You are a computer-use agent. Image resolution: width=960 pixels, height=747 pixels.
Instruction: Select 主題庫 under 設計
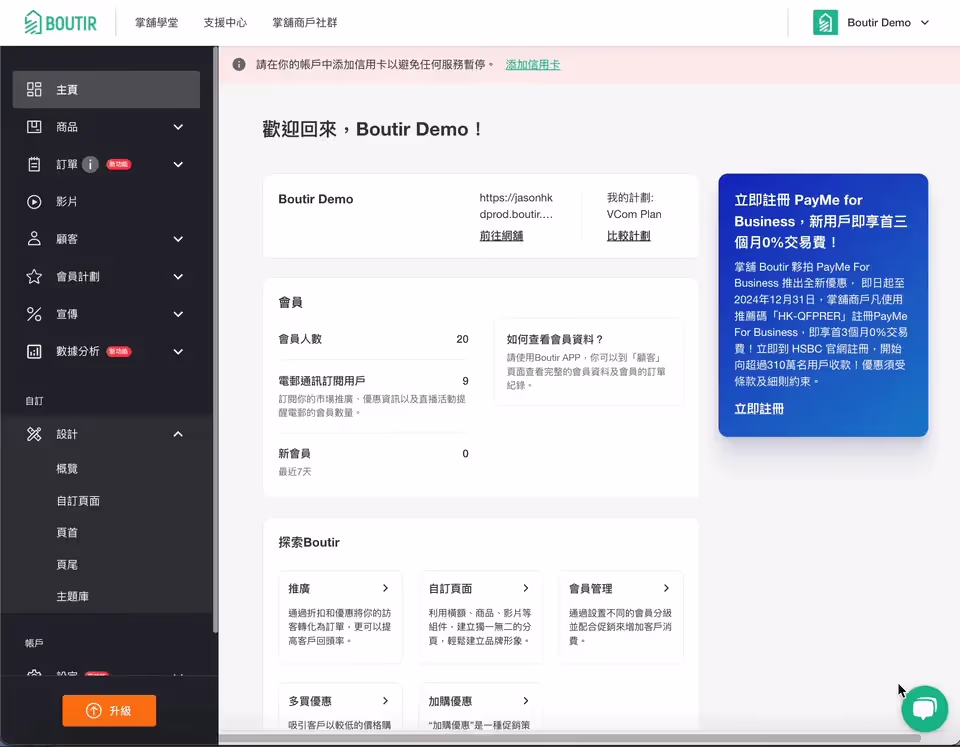click(x=72, y=596)
